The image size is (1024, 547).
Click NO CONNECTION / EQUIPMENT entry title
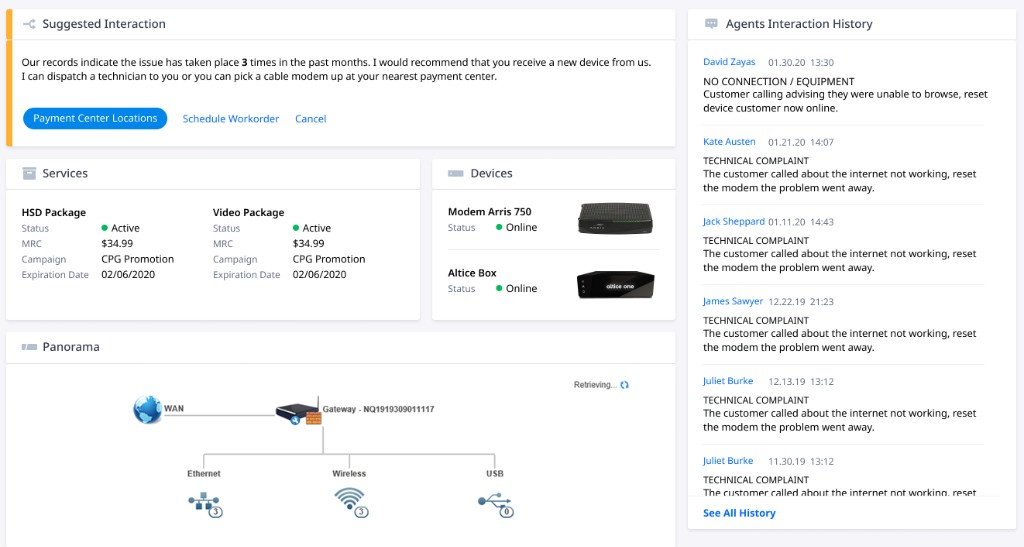tap(778, 82)
